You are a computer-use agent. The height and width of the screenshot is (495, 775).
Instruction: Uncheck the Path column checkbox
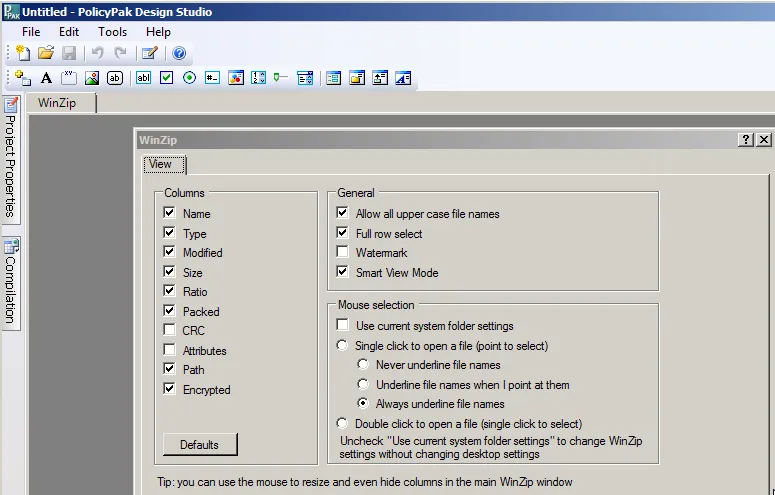169,369
